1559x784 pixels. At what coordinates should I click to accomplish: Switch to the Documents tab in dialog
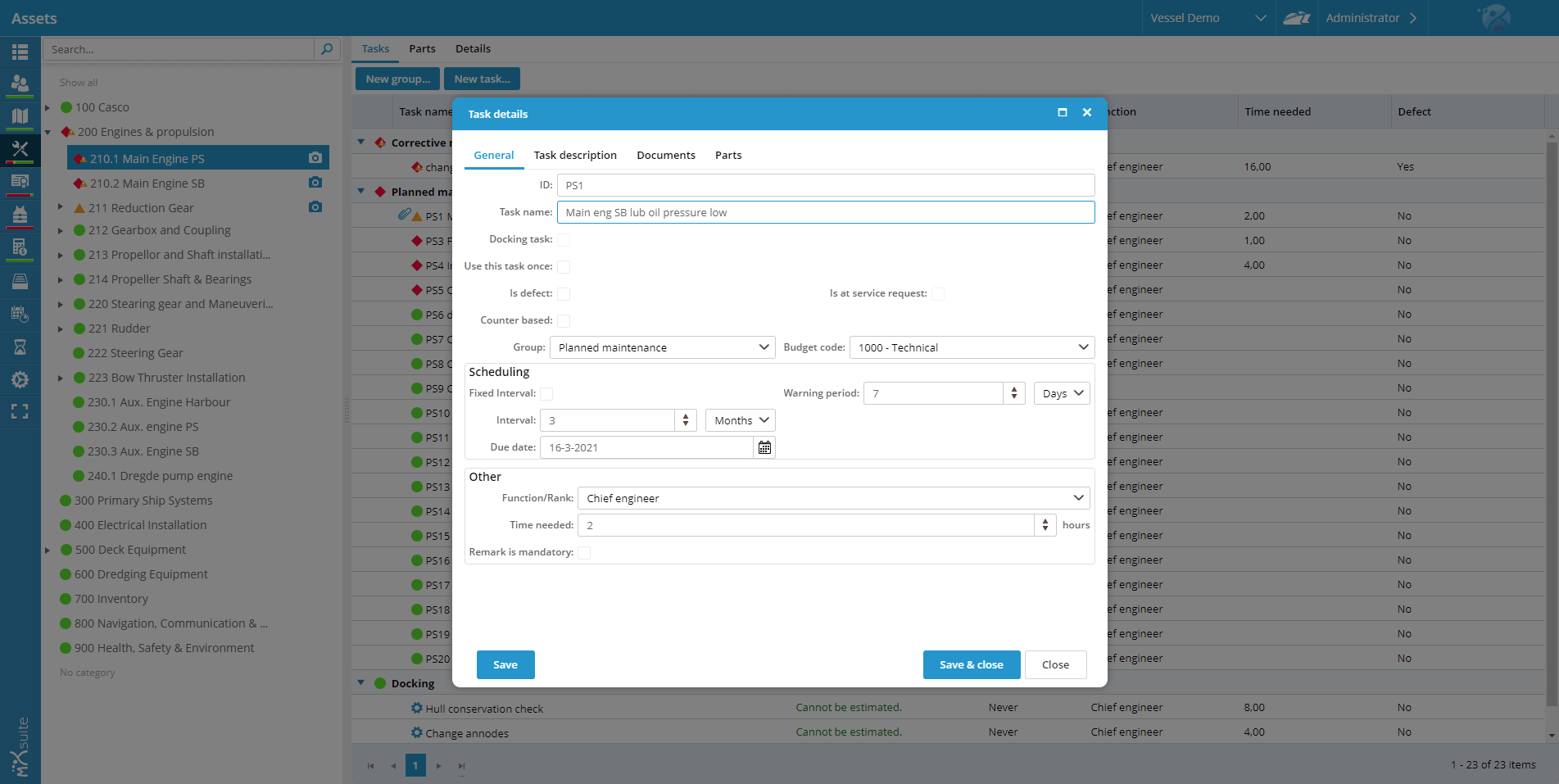pyautogui.click(x=666, y=155)
